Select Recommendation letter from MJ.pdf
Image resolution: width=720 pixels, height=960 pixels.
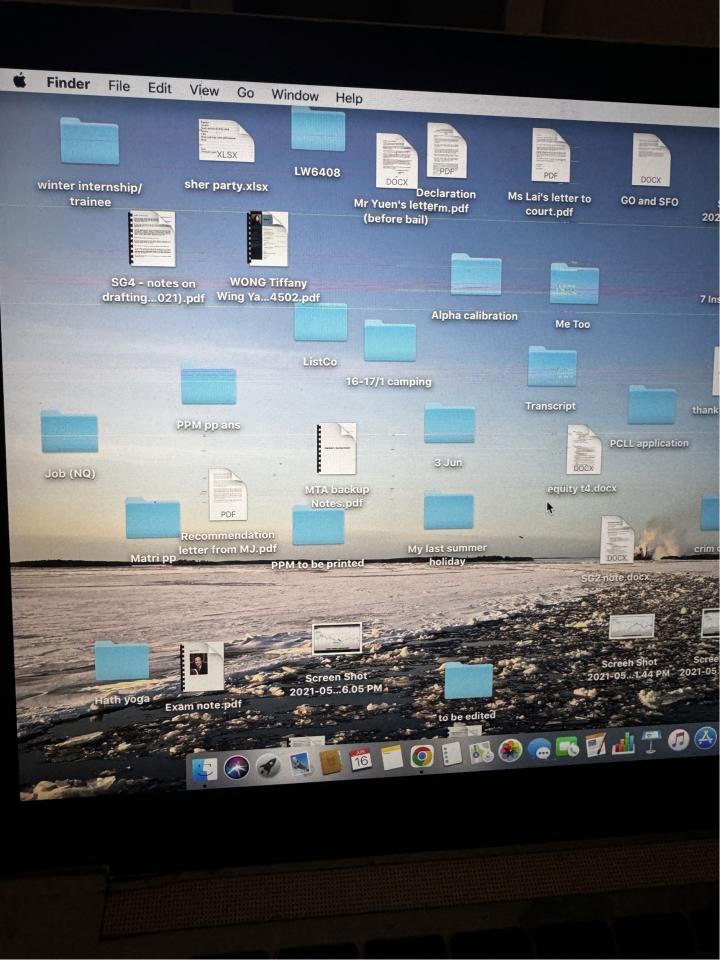click(228, 495)
